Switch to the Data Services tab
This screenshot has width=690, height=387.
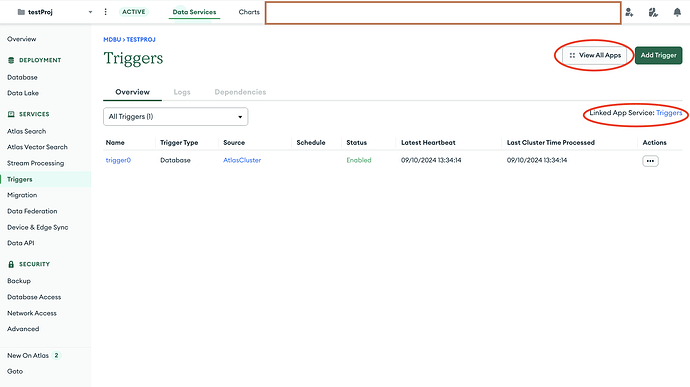[194, 12]
